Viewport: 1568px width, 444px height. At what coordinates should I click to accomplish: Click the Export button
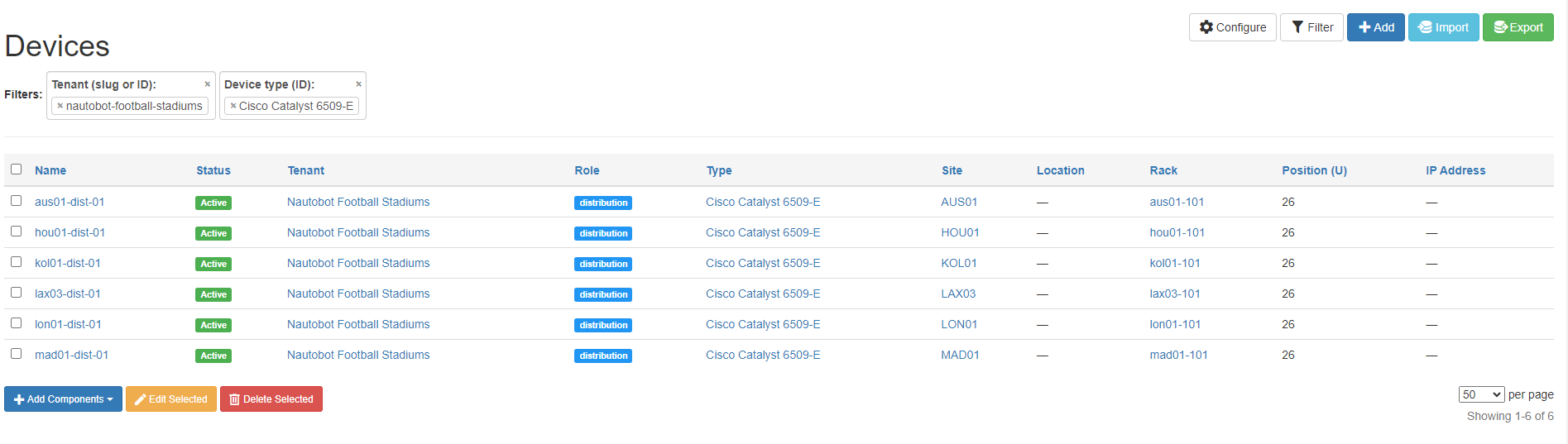tap(1518, 27)
